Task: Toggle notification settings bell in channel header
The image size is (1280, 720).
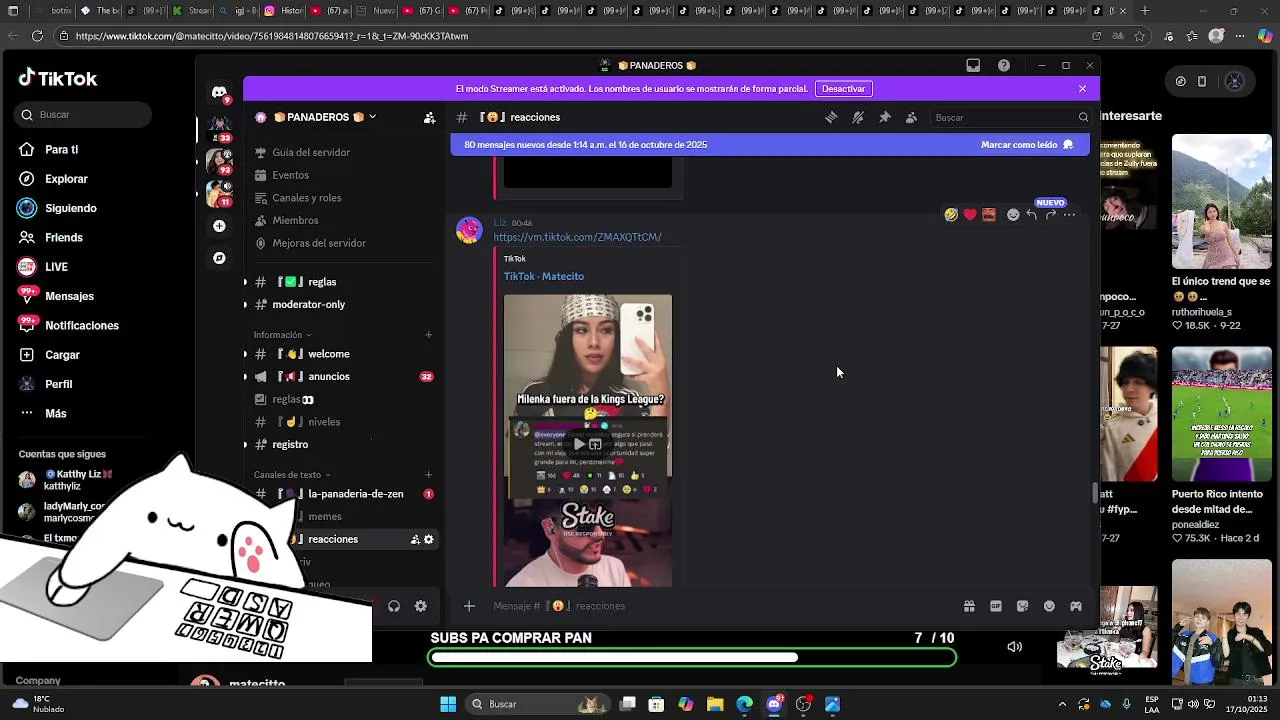Action: 858,117
